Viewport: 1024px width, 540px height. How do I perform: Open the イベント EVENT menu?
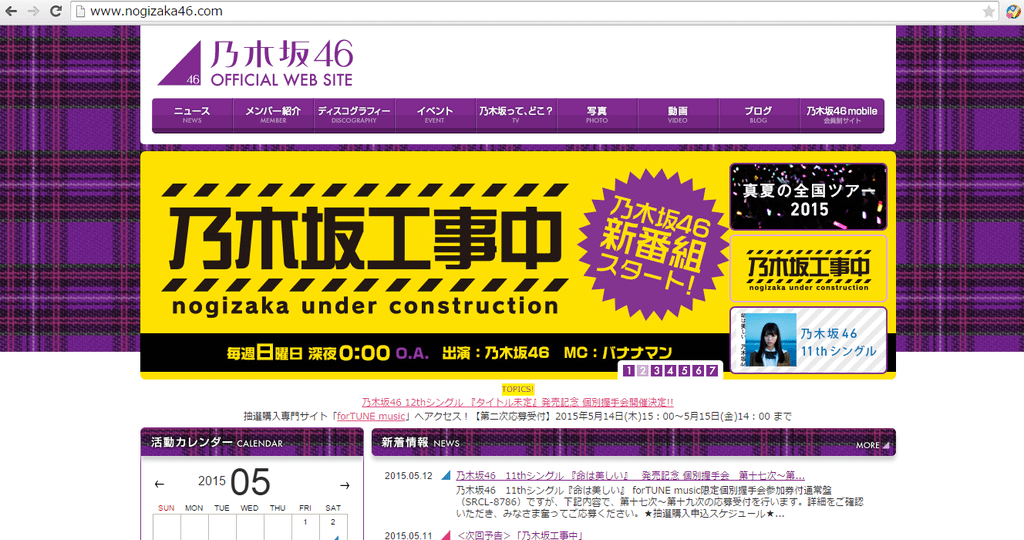[x=436, y=115]
